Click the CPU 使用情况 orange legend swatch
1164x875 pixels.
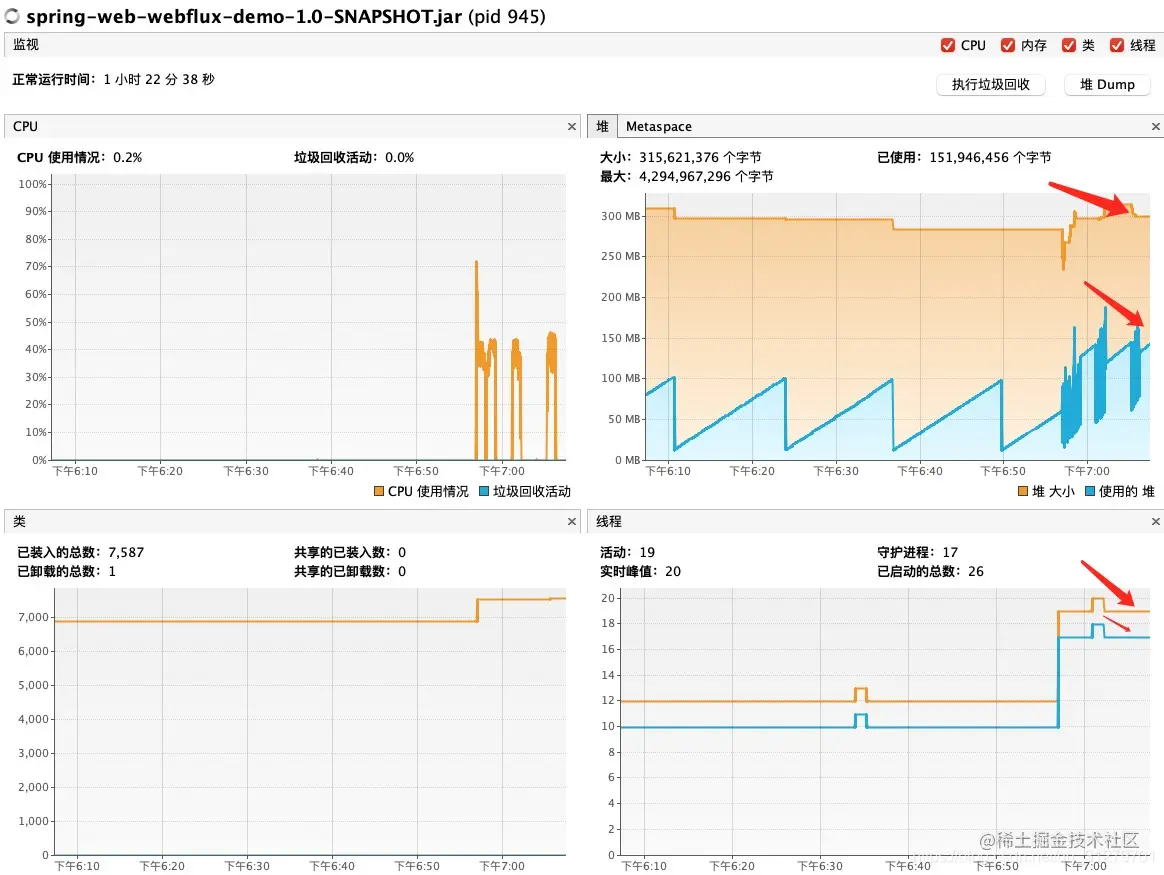pos(379,491)
